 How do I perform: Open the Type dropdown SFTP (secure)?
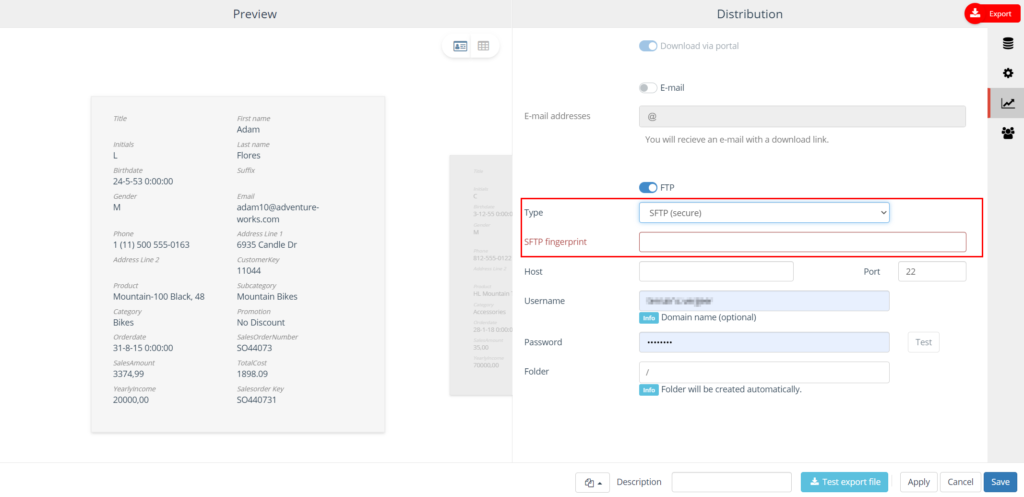pos(764,213)
